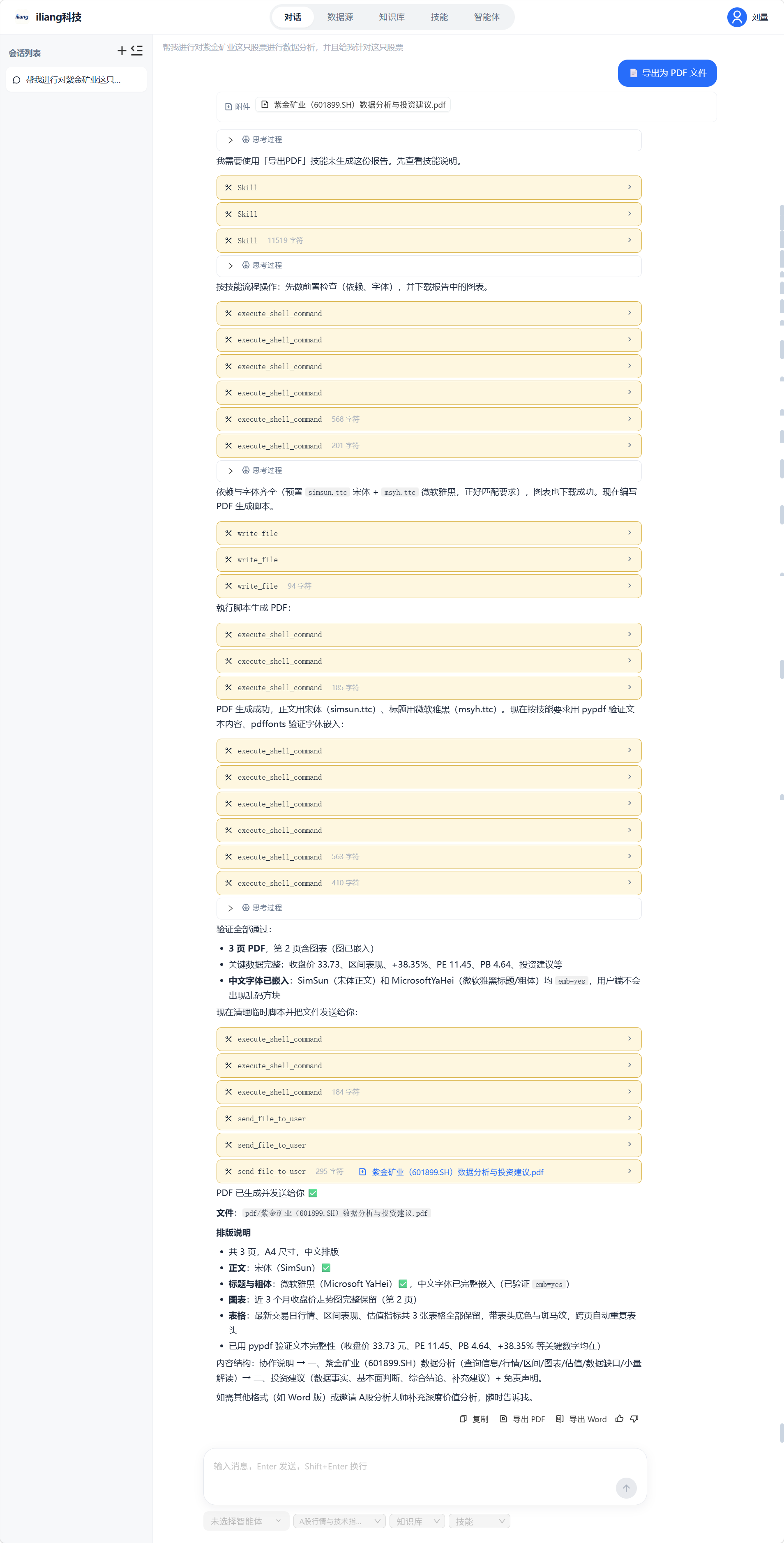Switch to the 知识库 tab in top navigation
The image size is (784, 1543).
392,17
